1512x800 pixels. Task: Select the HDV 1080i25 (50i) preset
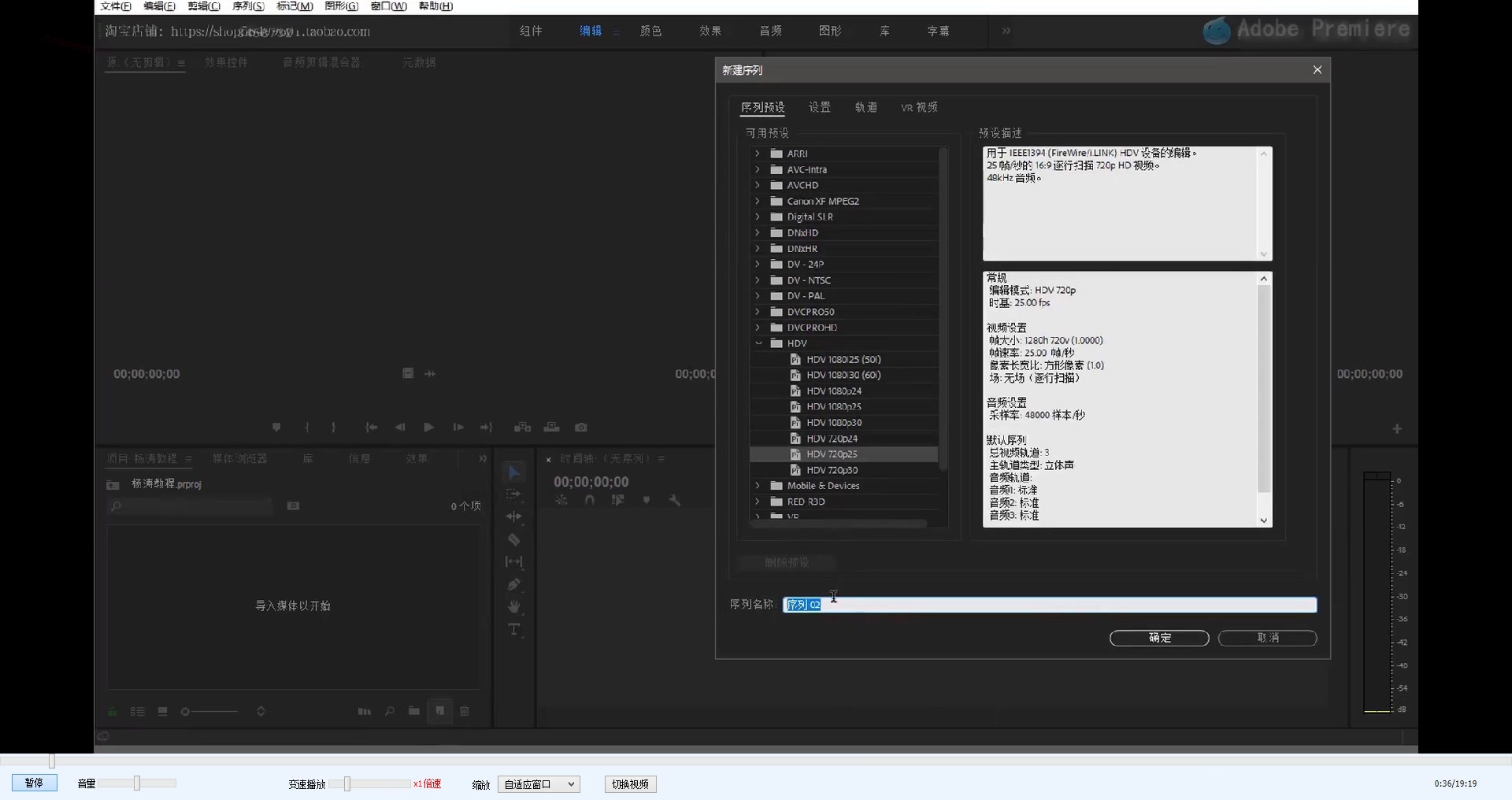[843, 359]
